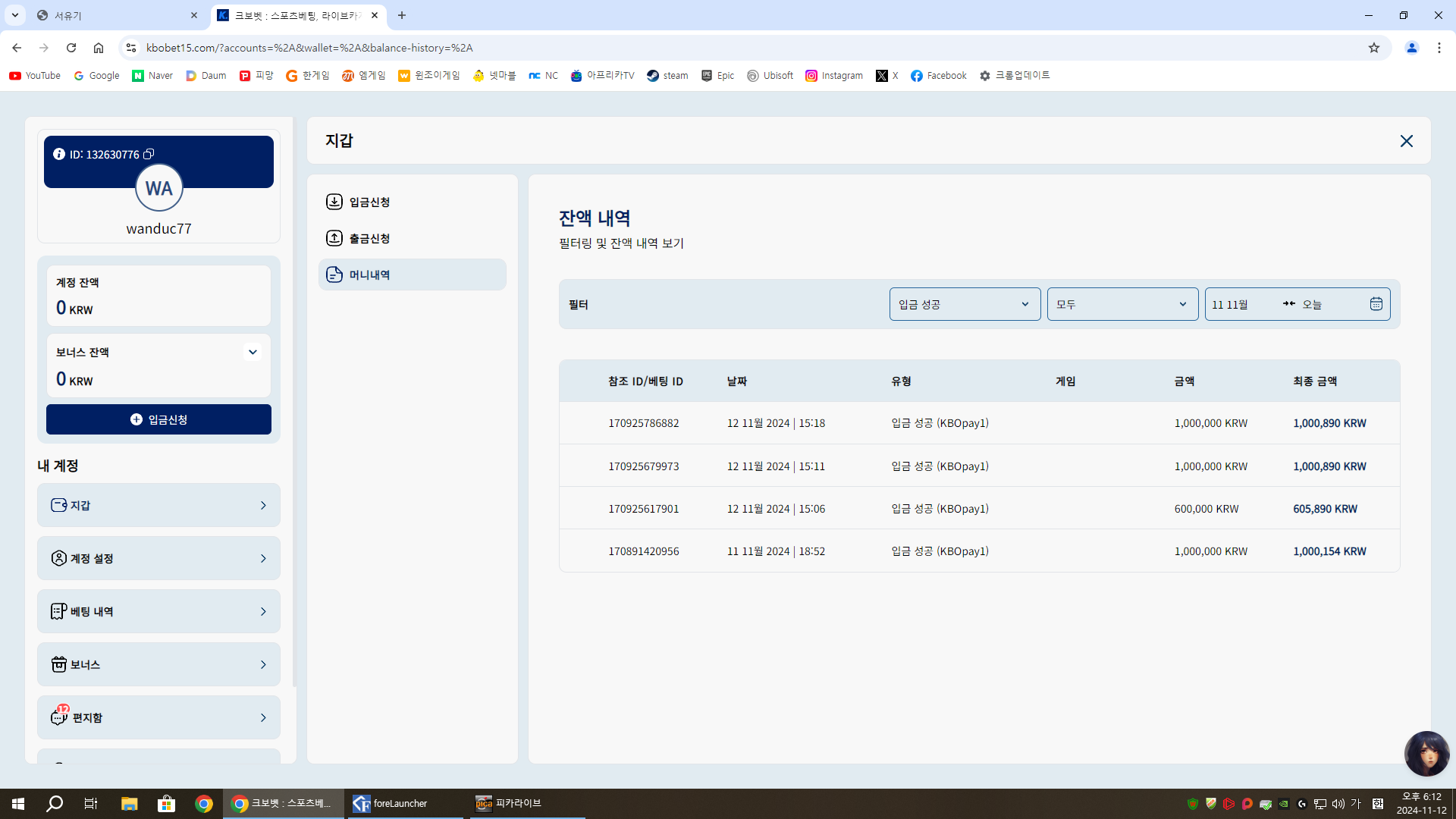Close the 크보벳 browser tab
1456x819 pixels.
coord(375,15)
